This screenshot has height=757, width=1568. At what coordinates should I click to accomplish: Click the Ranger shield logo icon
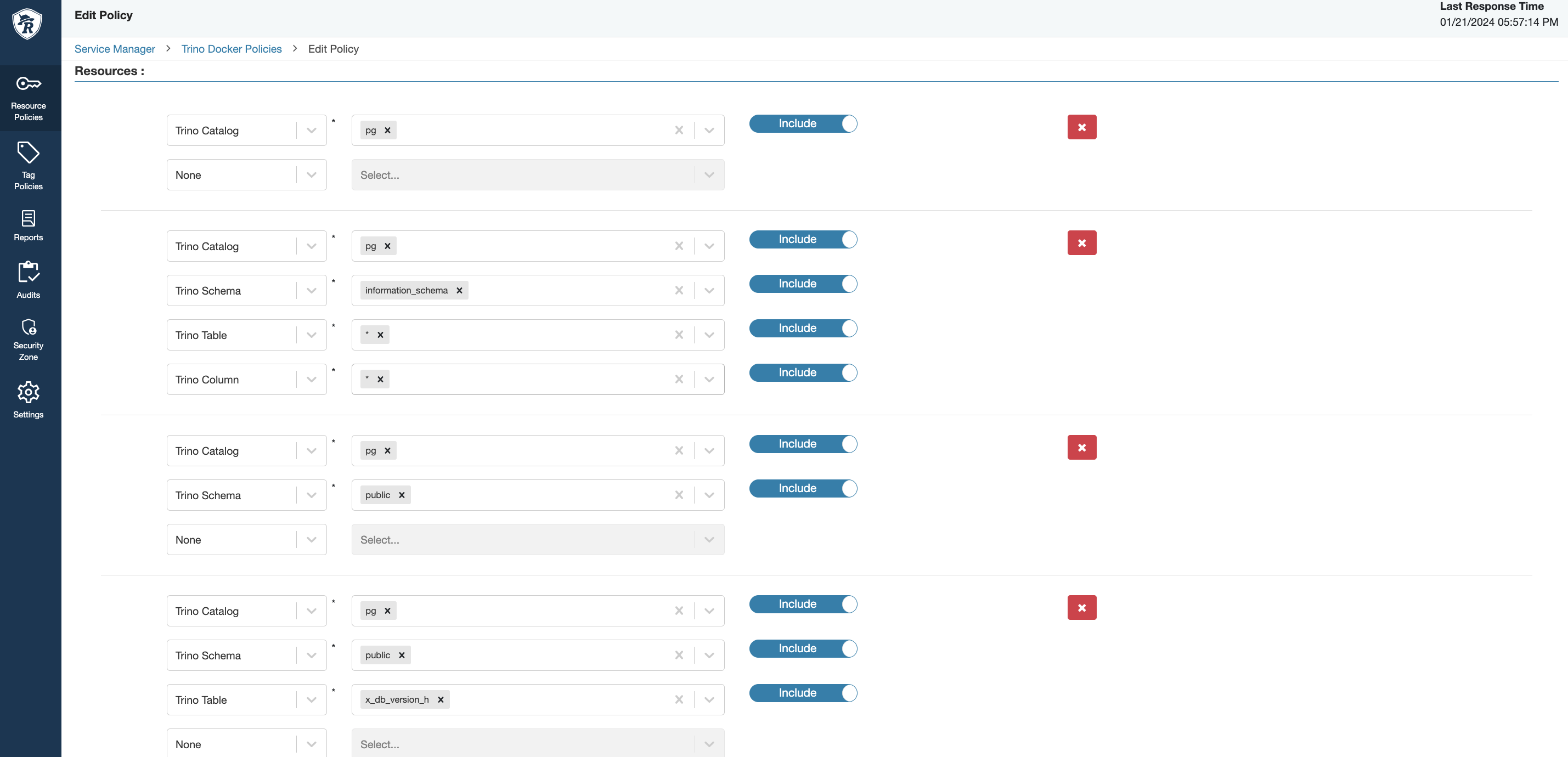[x=27, y=24]
